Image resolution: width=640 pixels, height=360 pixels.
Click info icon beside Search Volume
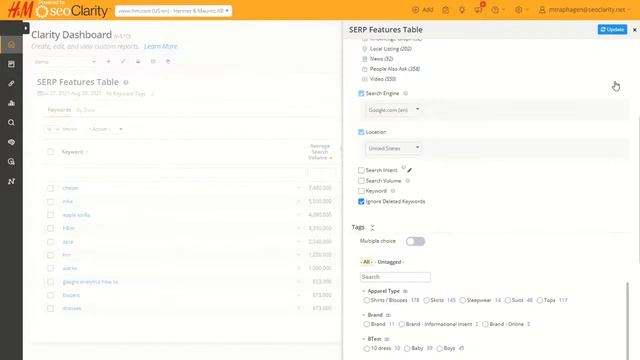point(408,181)
